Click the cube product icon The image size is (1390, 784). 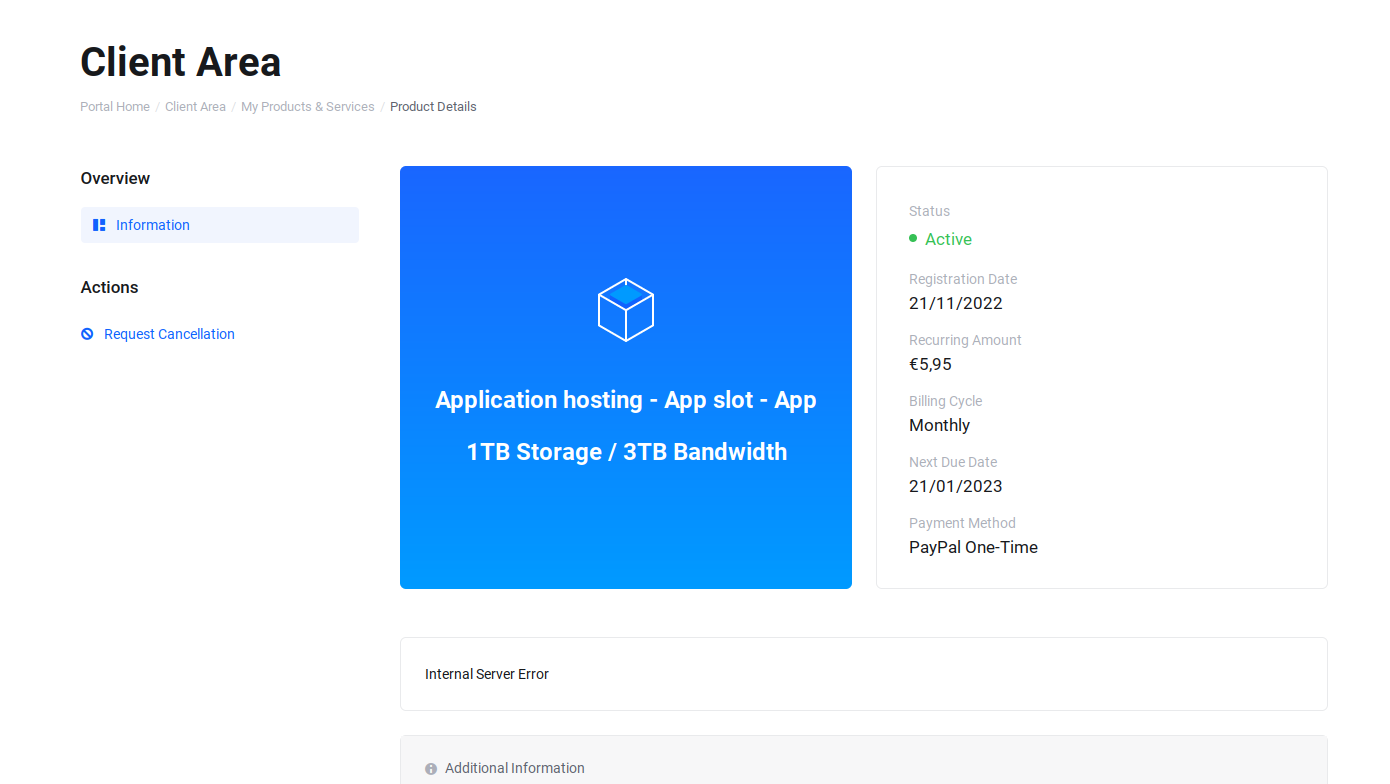[626, 310]
